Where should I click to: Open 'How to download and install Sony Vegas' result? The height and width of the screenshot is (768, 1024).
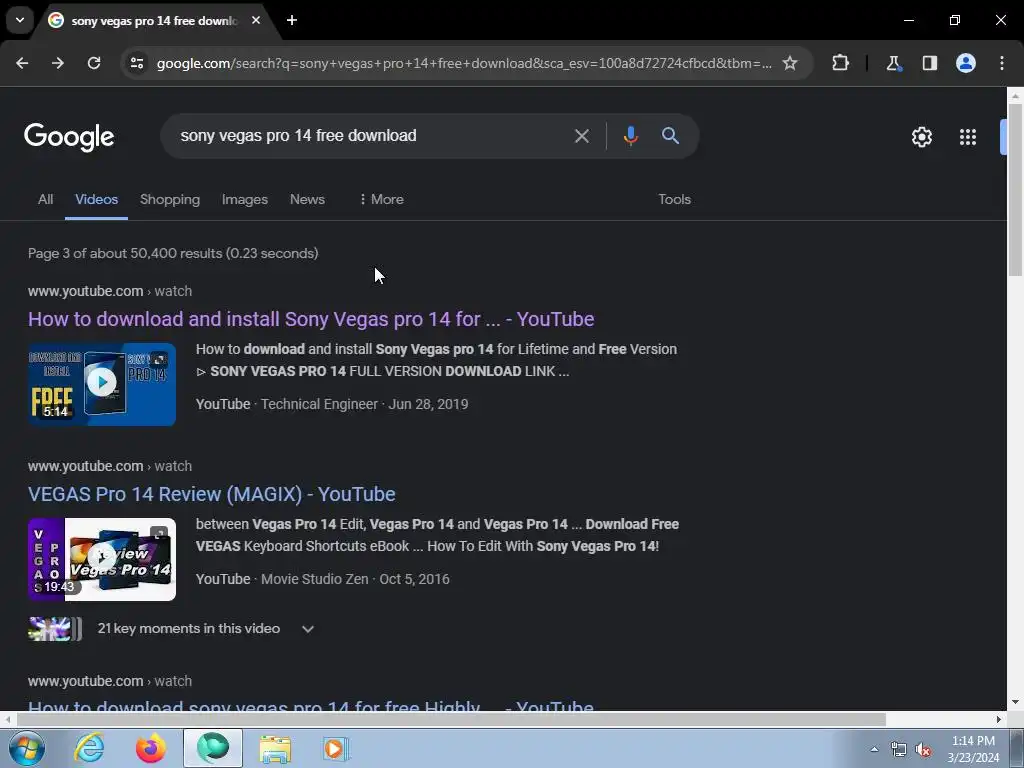tap(311, 319)
